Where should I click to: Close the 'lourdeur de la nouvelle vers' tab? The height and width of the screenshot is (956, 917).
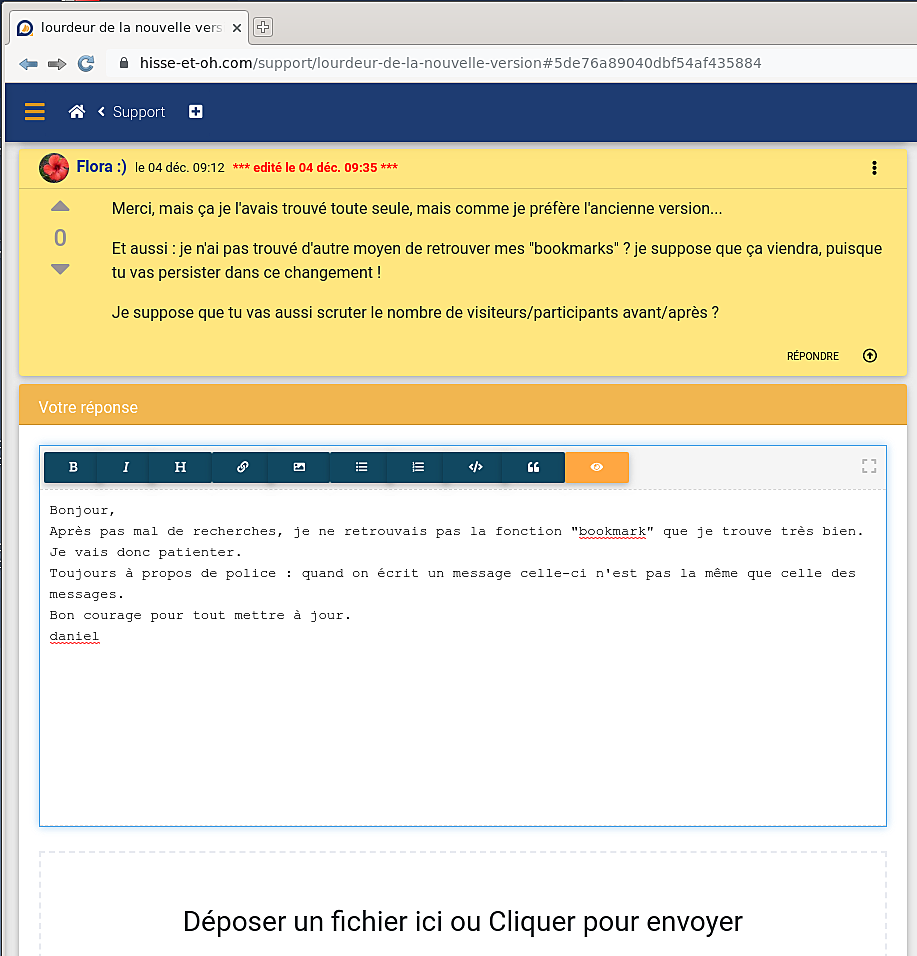tap(237, 28)
